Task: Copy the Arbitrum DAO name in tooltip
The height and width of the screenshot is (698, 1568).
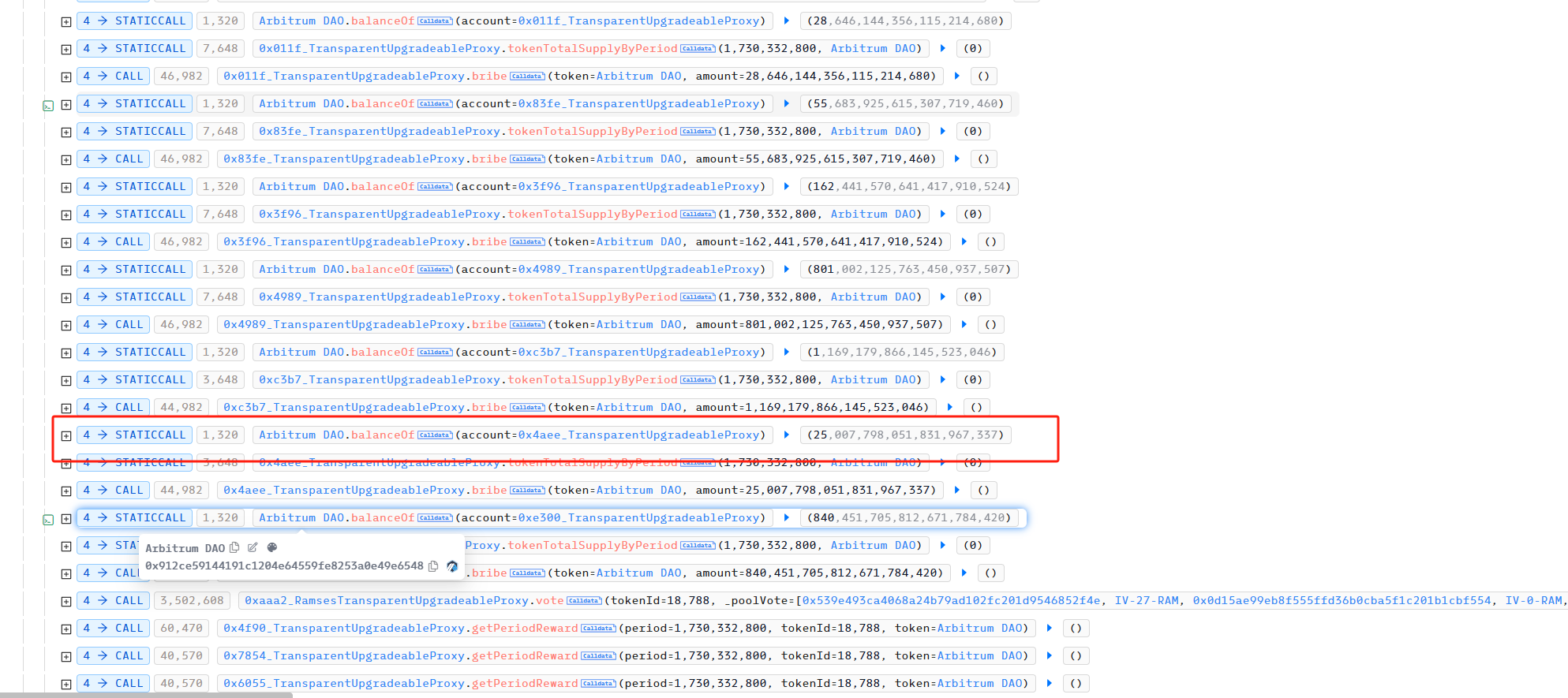Action: (x=234, y=547)
